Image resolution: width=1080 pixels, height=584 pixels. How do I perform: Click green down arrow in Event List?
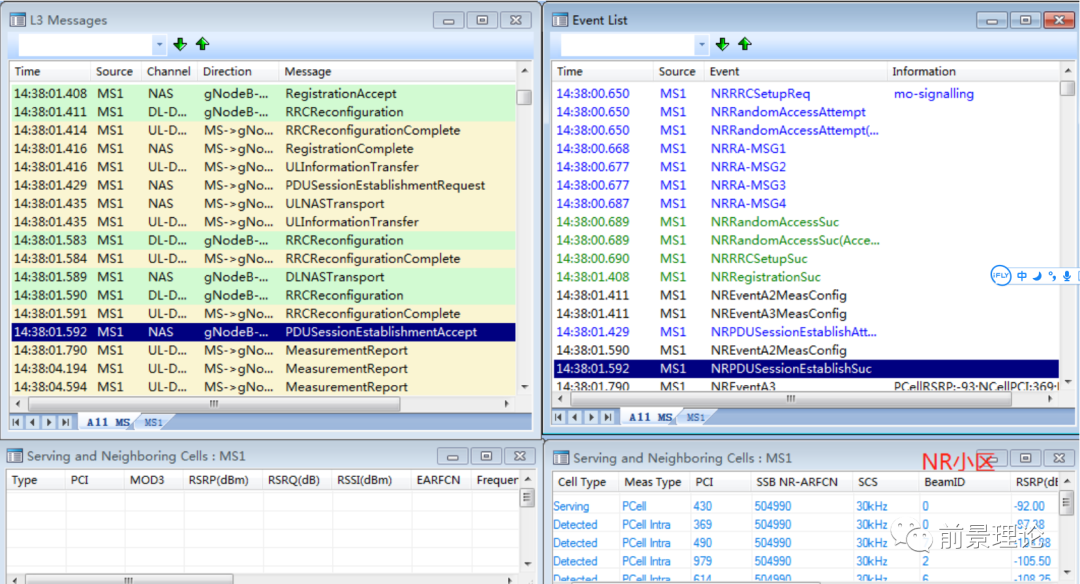tap(723, 45)
